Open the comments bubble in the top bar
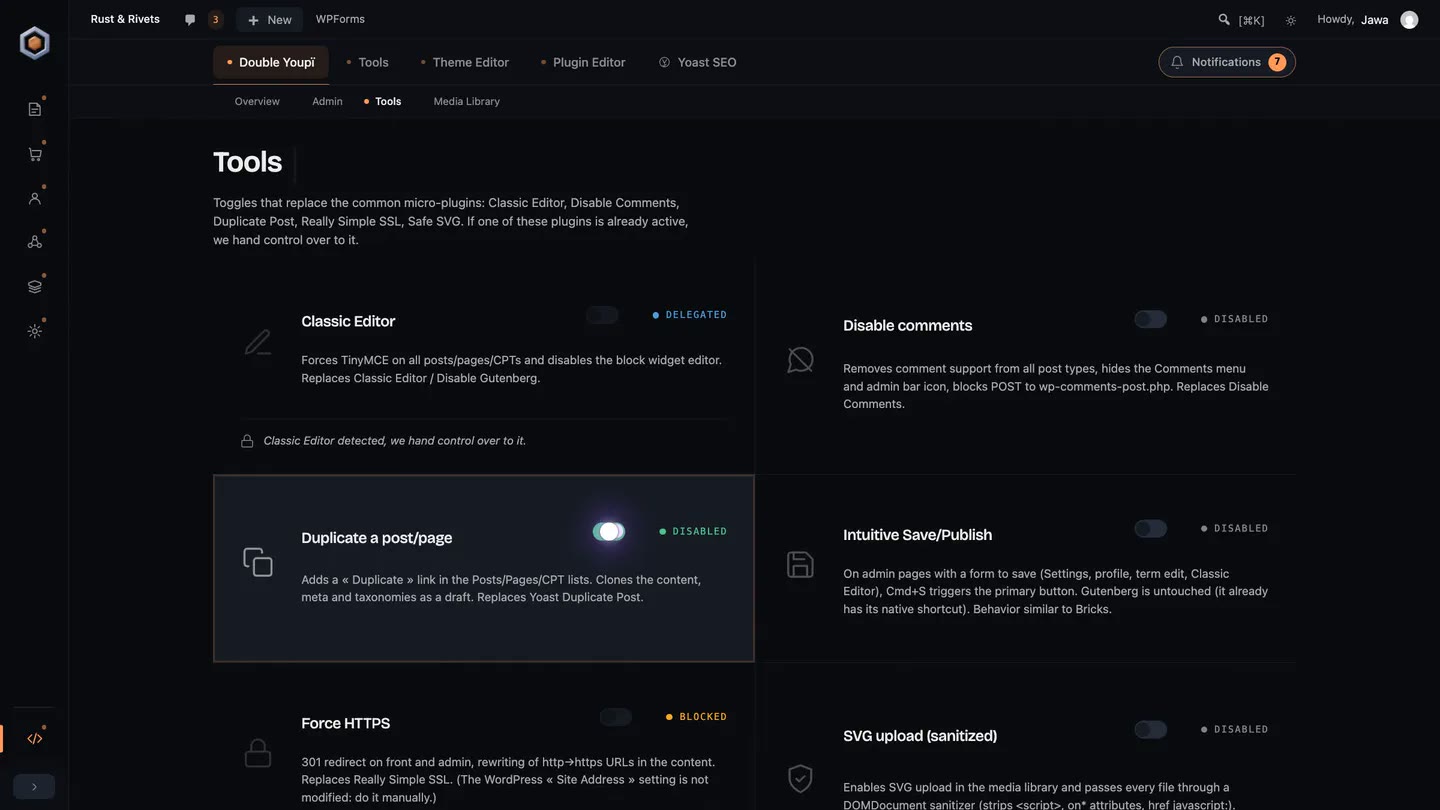Viewport: 1440px width, 810px height. tap(190, 19)
